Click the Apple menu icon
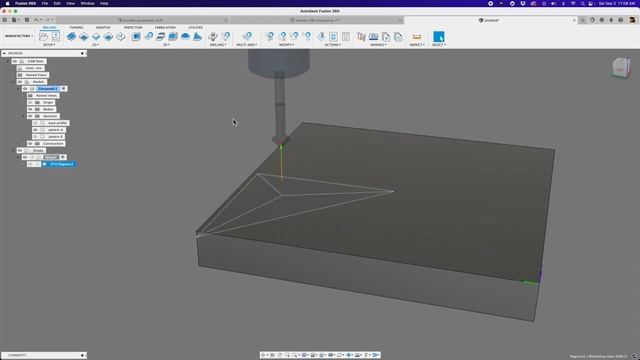 click(7, 3)
